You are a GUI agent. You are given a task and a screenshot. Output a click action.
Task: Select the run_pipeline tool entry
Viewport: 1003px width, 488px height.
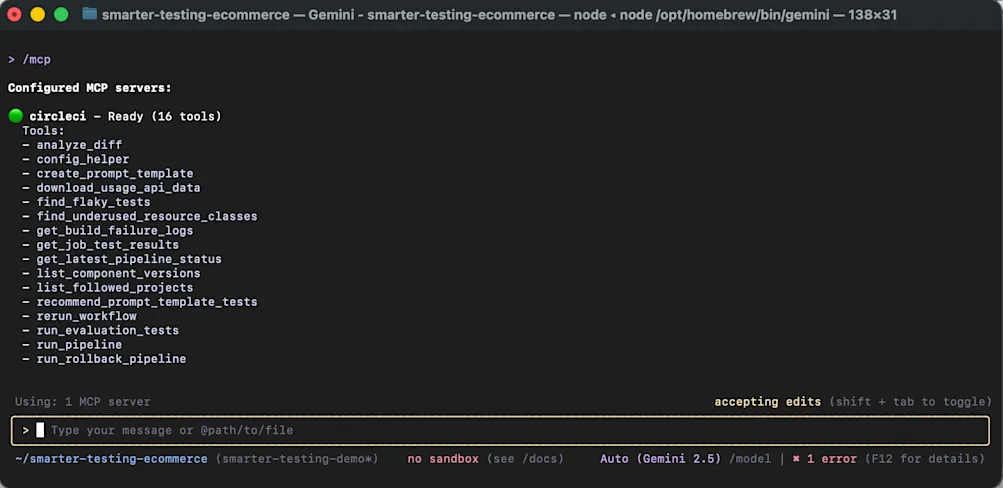tap(79, 345)
